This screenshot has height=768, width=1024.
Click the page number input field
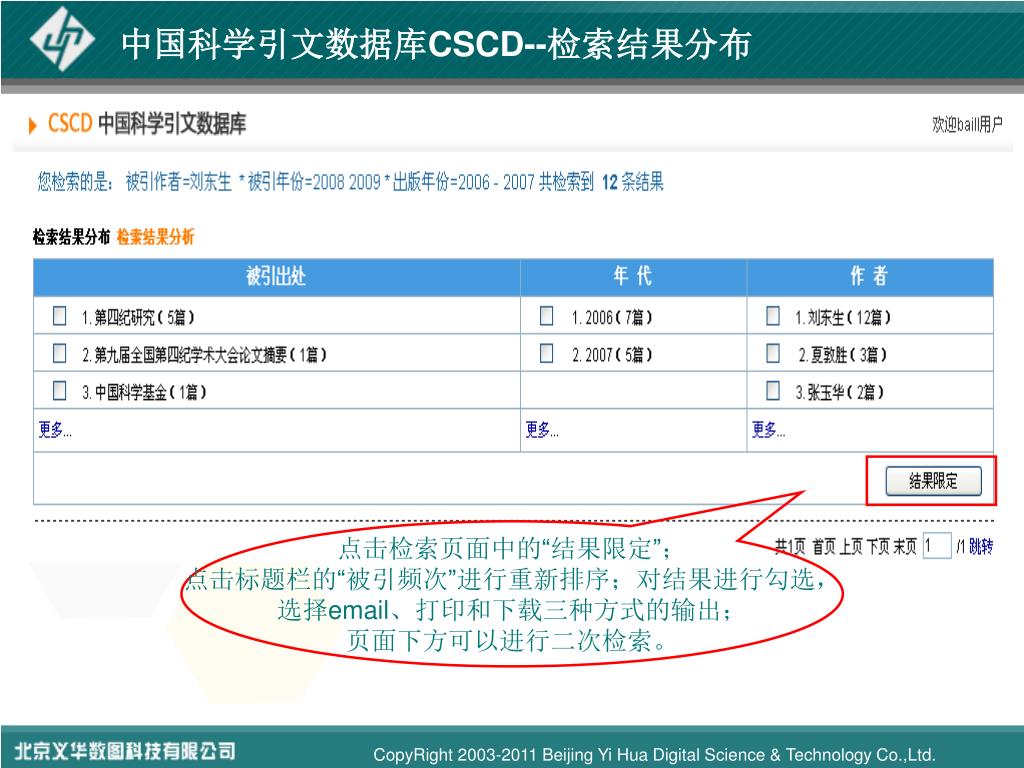(936, 546)
